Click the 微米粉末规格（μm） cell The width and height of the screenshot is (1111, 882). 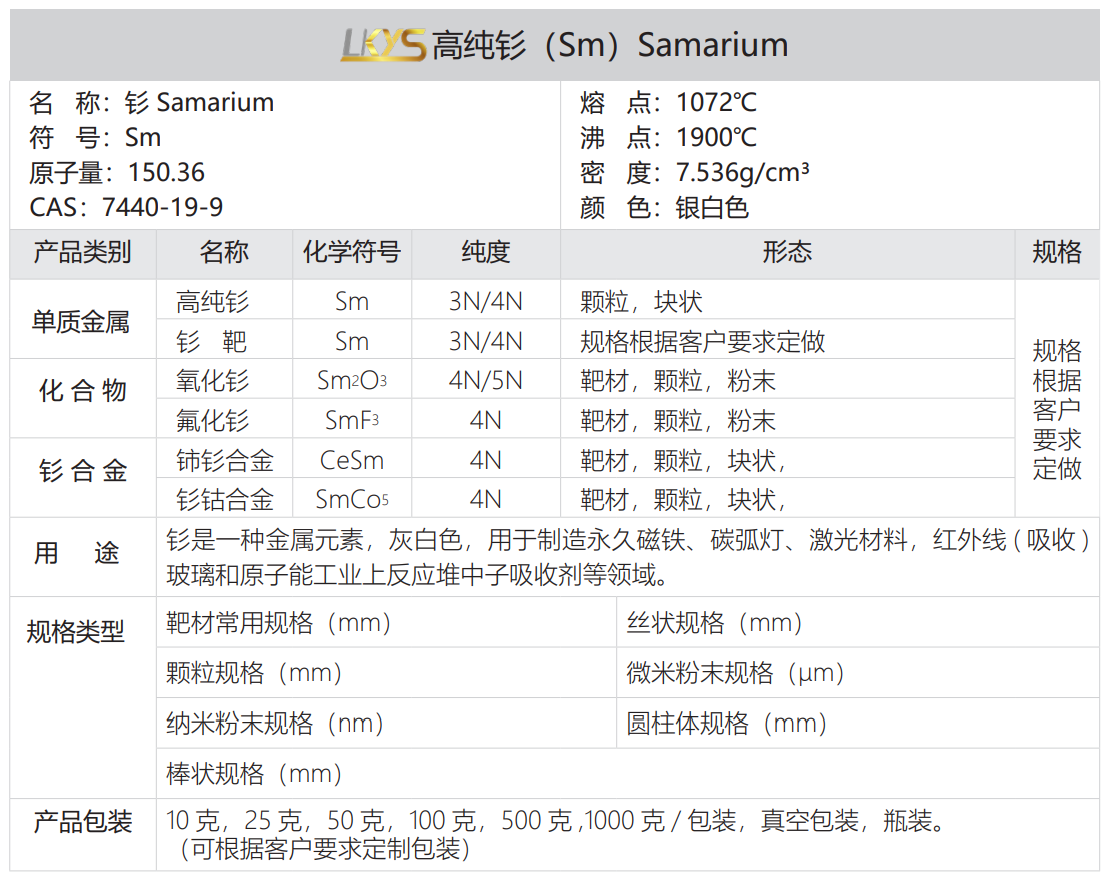[x=736, y=673]
